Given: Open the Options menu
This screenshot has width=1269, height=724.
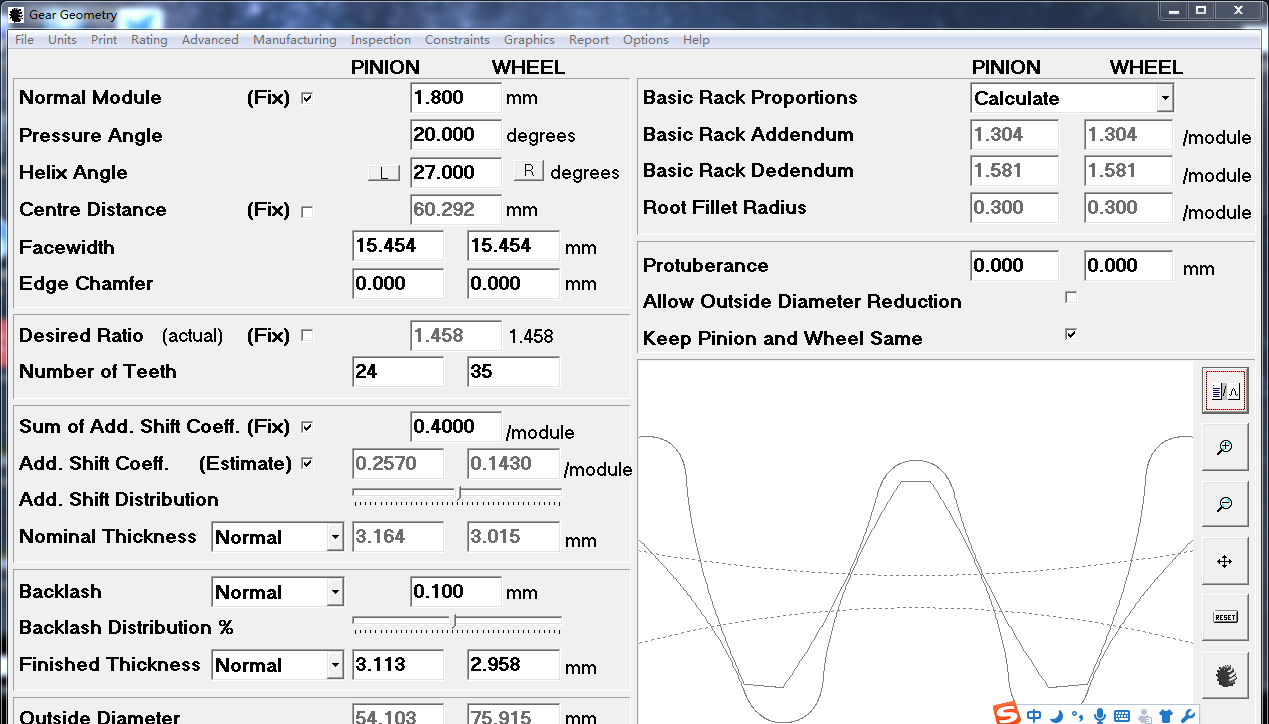Looking at the screenshot, I should [x=645, y=40].
